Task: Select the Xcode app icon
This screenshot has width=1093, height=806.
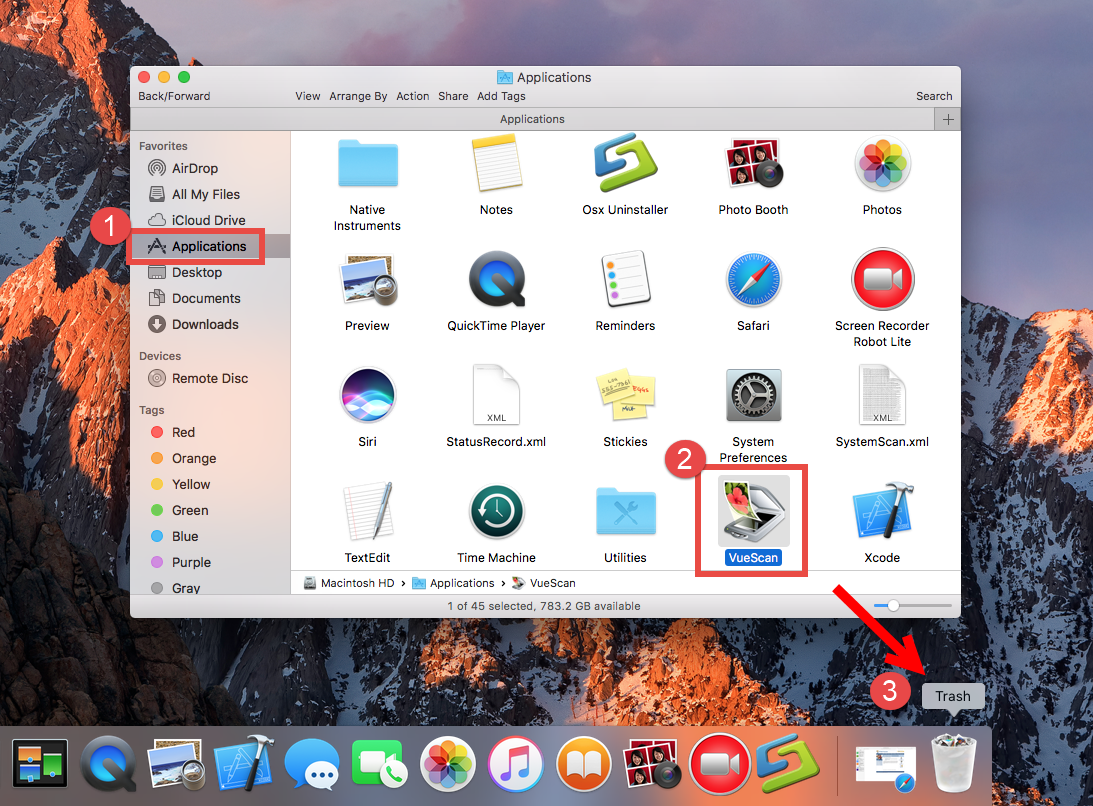Action: 881,512
